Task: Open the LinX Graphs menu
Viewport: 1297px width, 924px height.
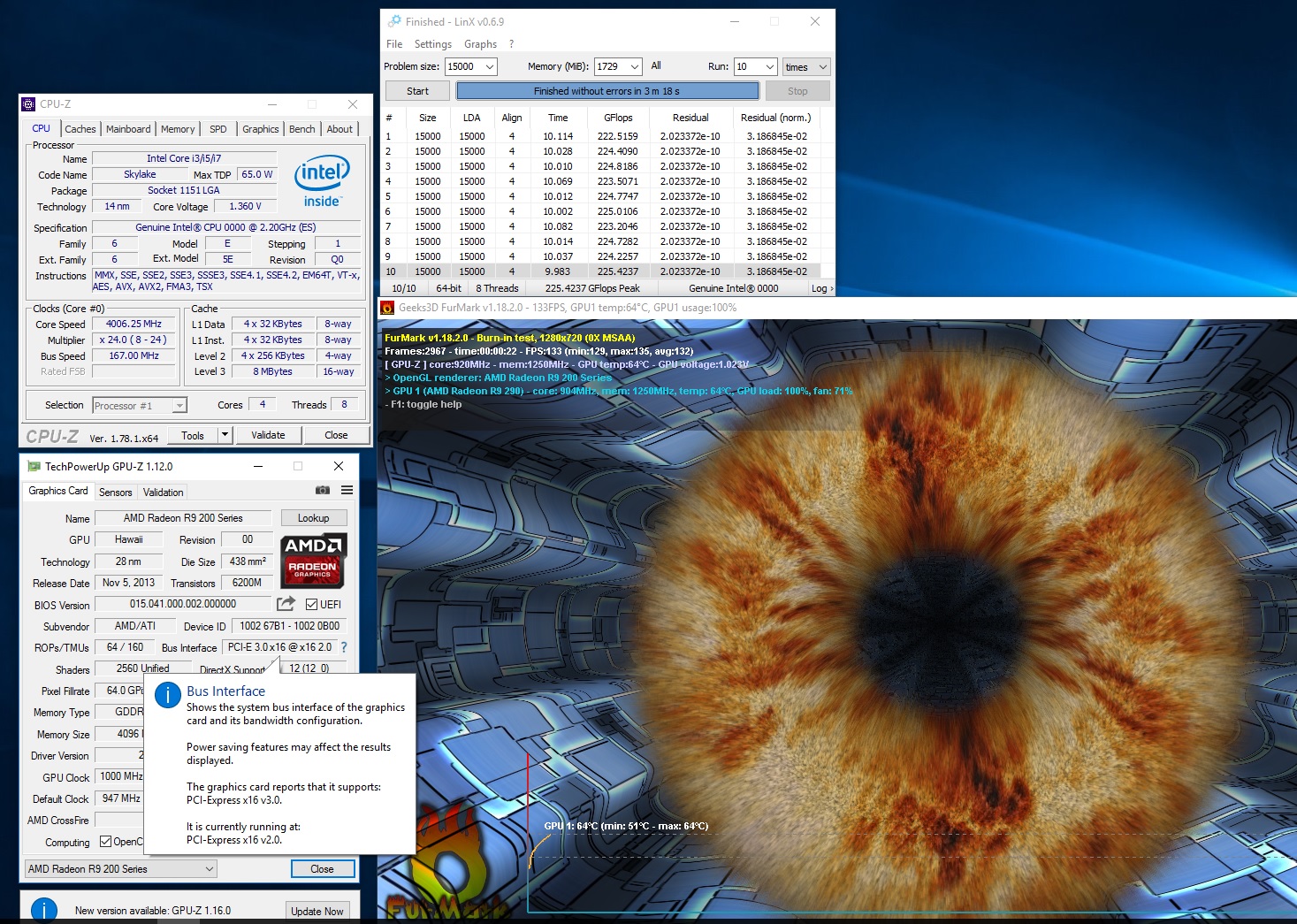Action: coord(480,44)
